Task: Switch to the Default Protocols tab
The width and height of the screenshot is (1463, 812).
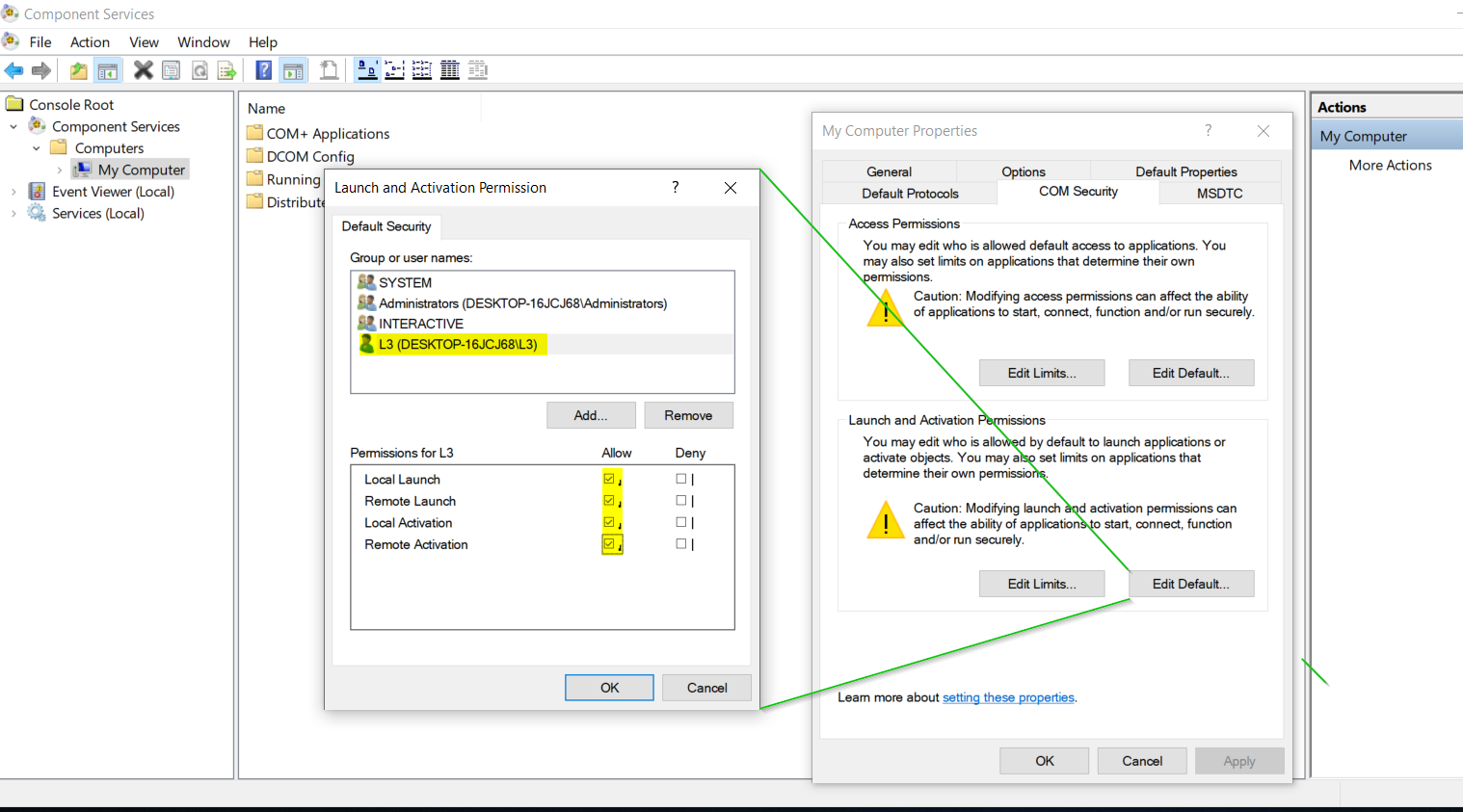Action: coord(910,194)
